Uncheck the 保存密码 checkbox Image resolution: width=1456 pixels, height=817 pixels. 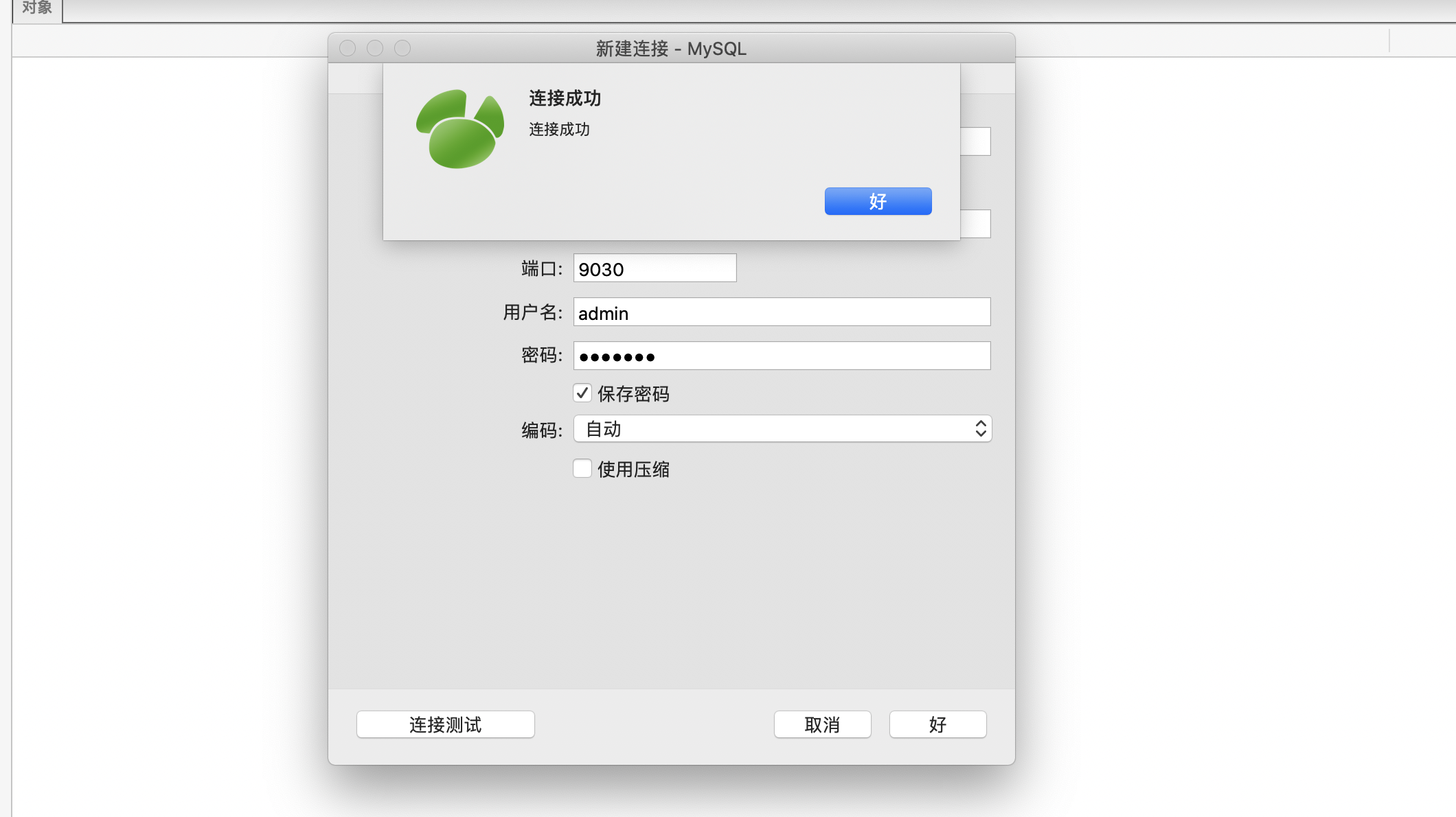[x=582, y=393]
